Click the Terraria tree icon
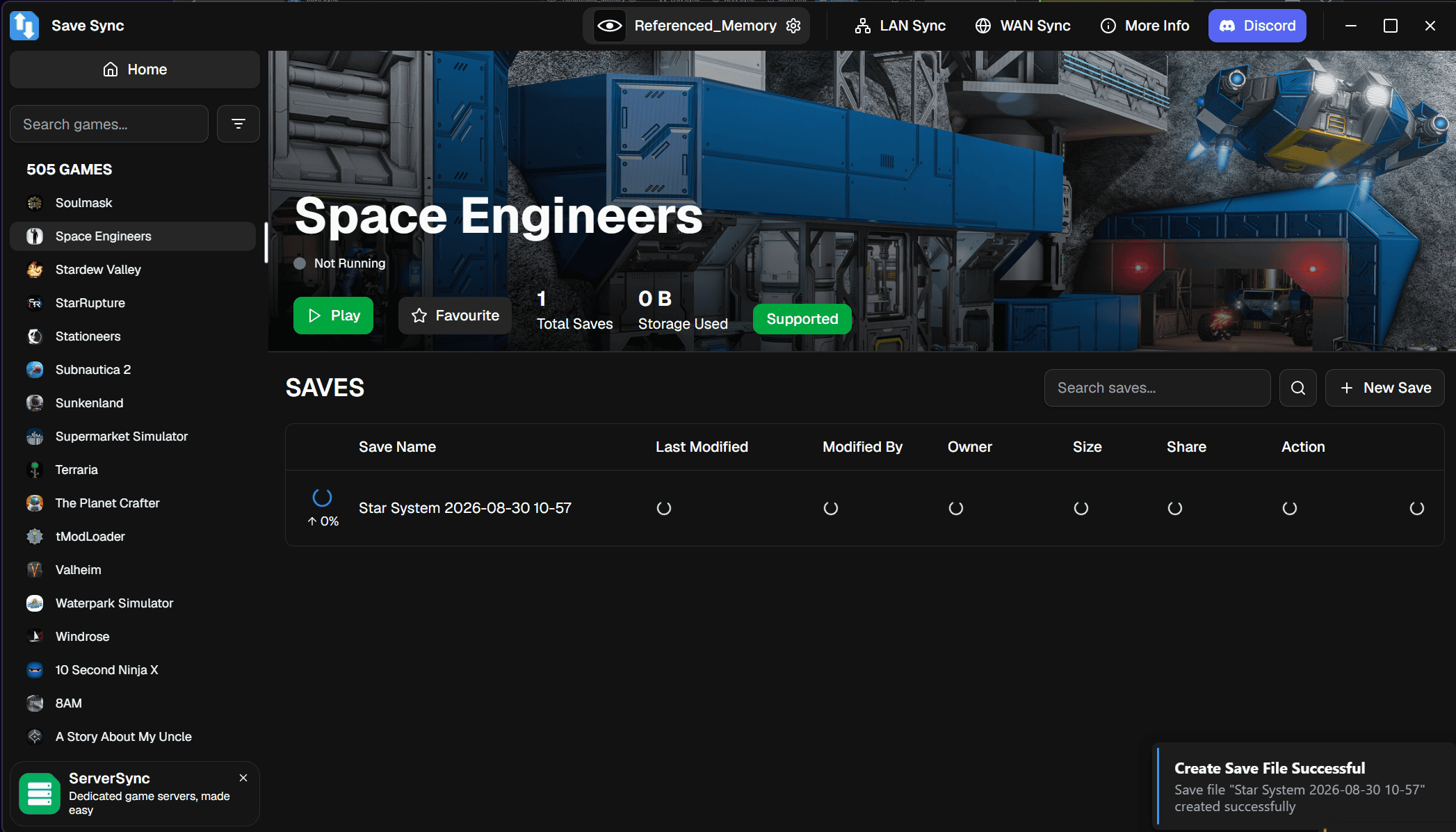Viewport: 1456px width, 832px height. point(35,470)
